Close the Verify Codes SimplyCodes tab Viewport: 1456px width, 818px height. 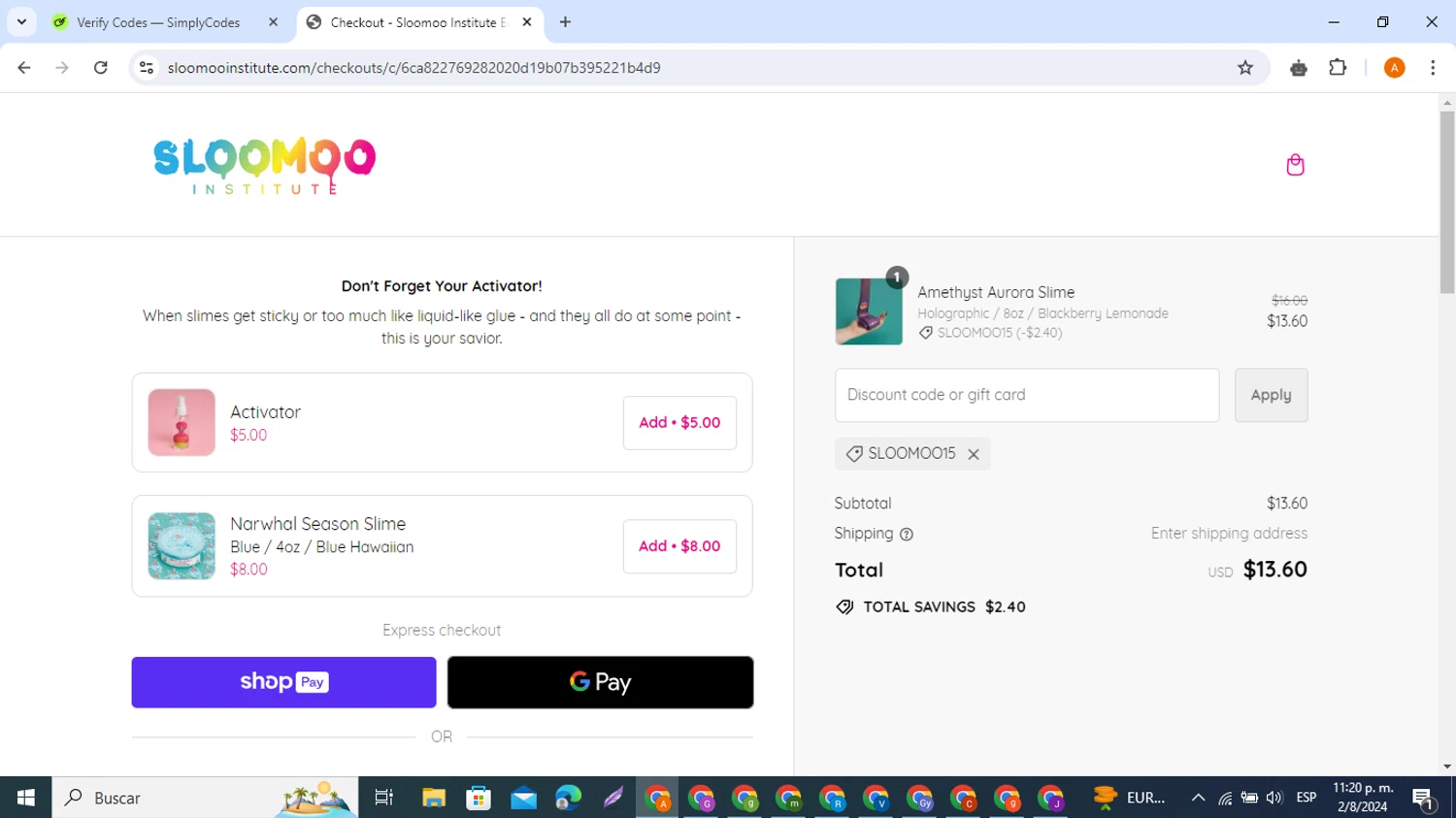tap(273, 22)
